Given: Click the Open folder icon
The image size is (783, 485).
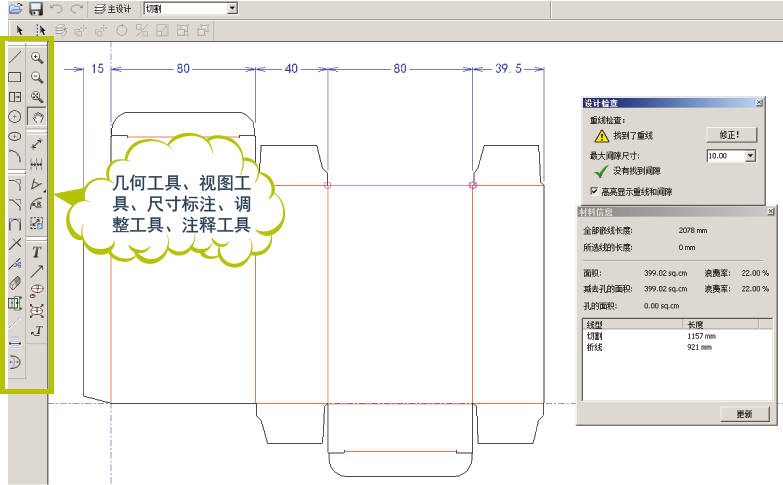Looking at the screenshot, I should pyautogui.click(x=15, y=8).
